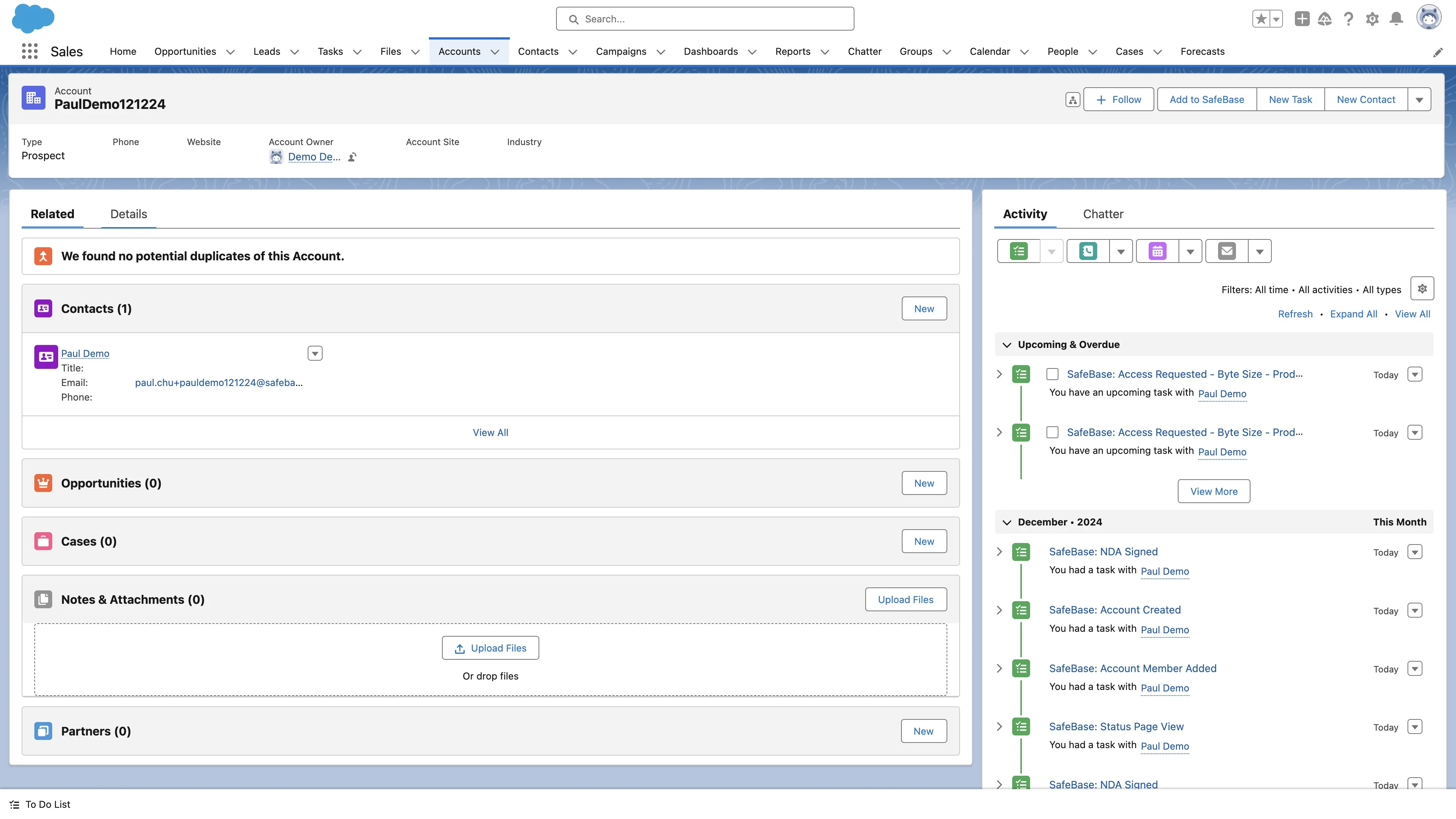Switch to the Details tab
1456x819 pixels.
pyautogui.click(x=128, y=214)
